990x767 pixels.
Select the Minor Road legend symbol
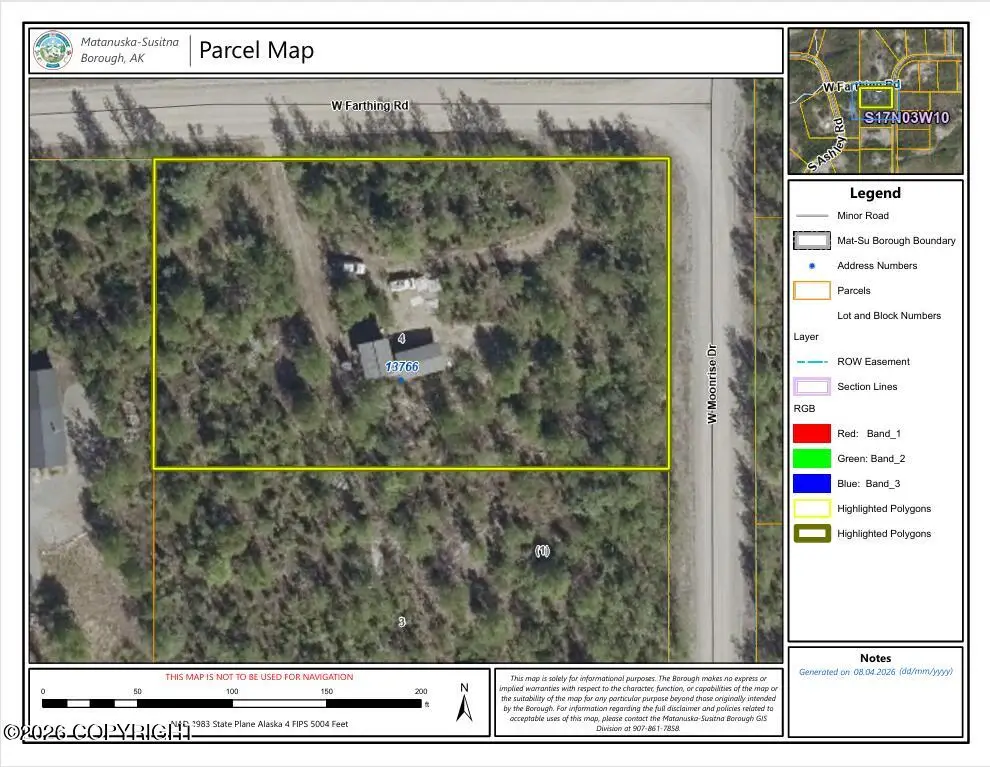810,215
